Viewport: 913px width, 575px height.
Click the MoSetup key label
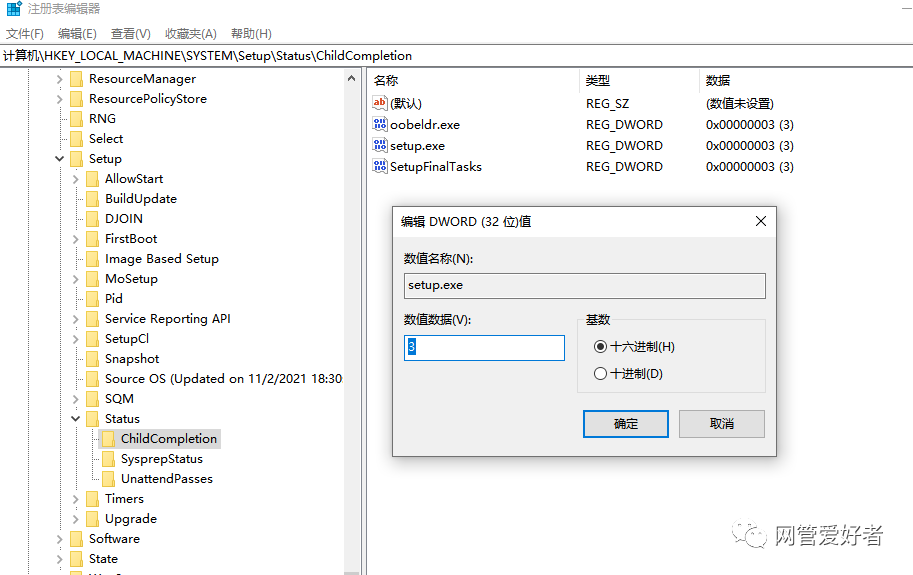131,279
